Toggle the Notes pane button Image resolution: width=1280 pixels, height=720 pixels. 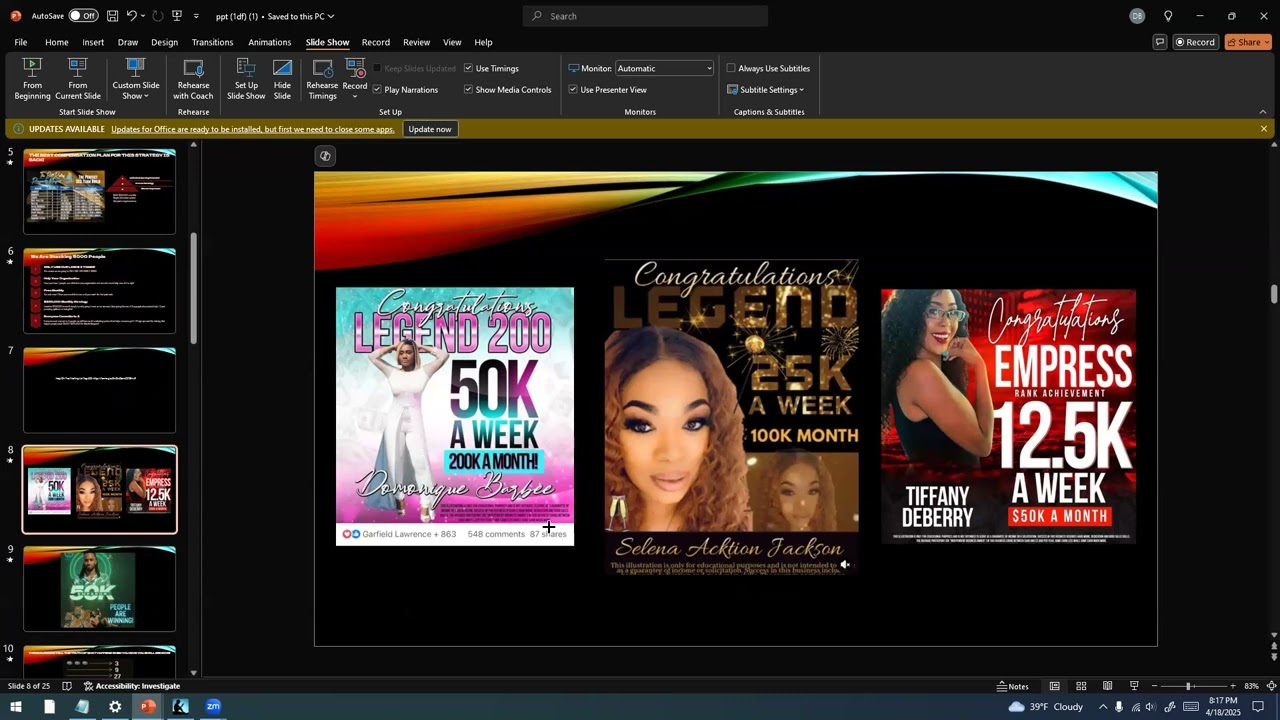(1013, 686)
